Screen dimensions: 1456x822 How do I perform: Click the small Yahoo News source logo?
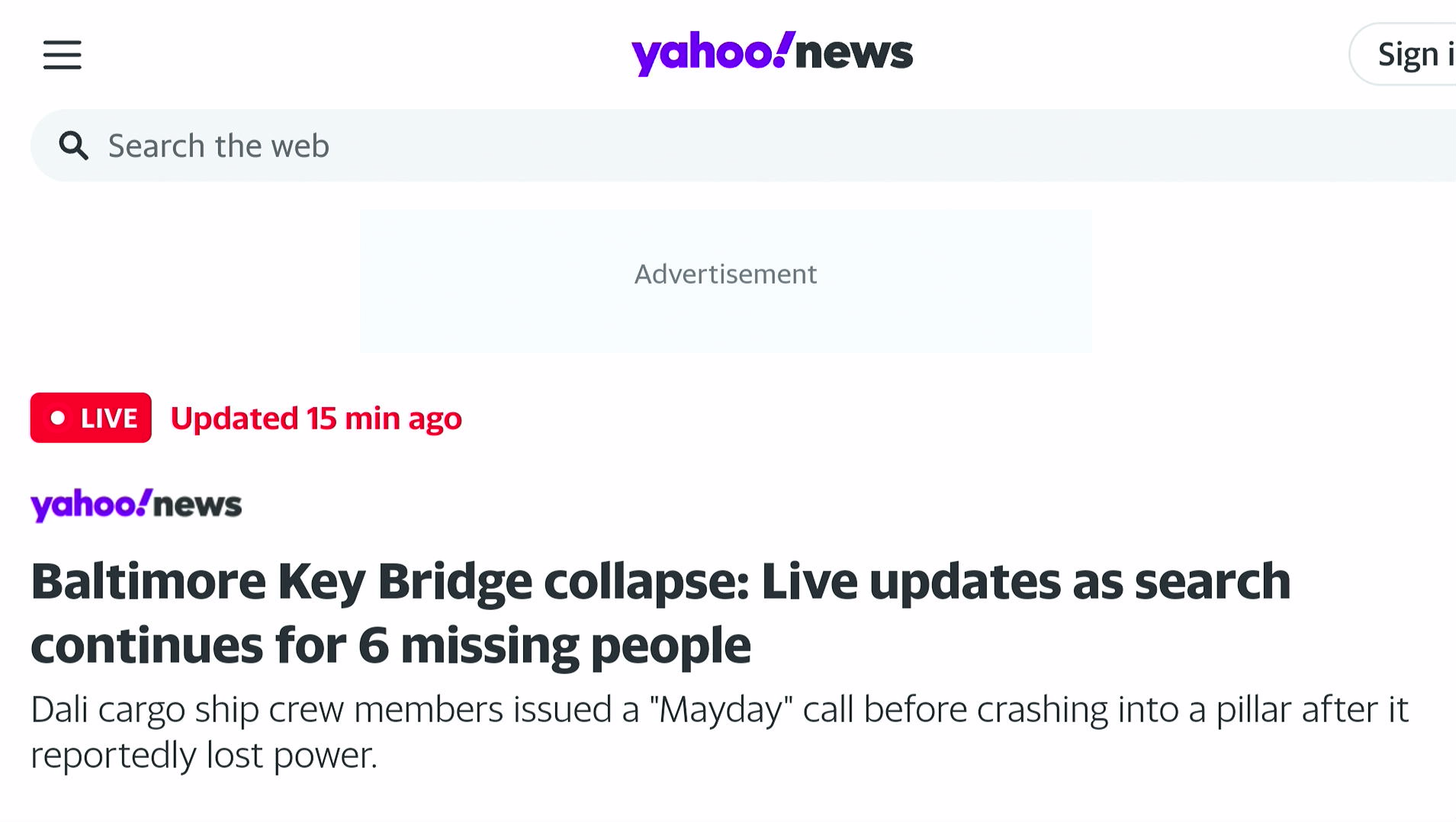136,505
